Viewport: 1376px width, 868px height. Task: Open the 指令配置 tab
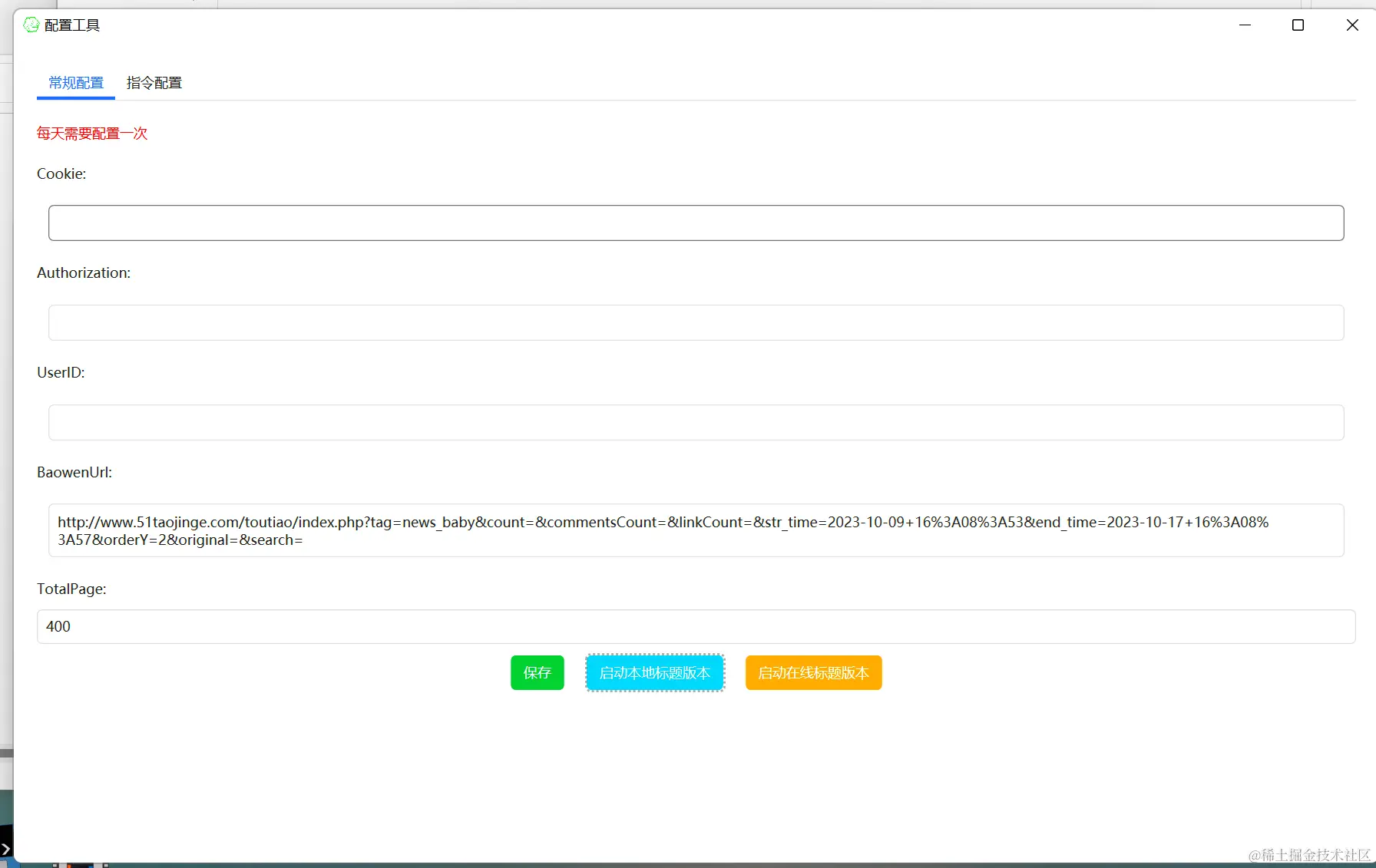[x=154, y=83]
